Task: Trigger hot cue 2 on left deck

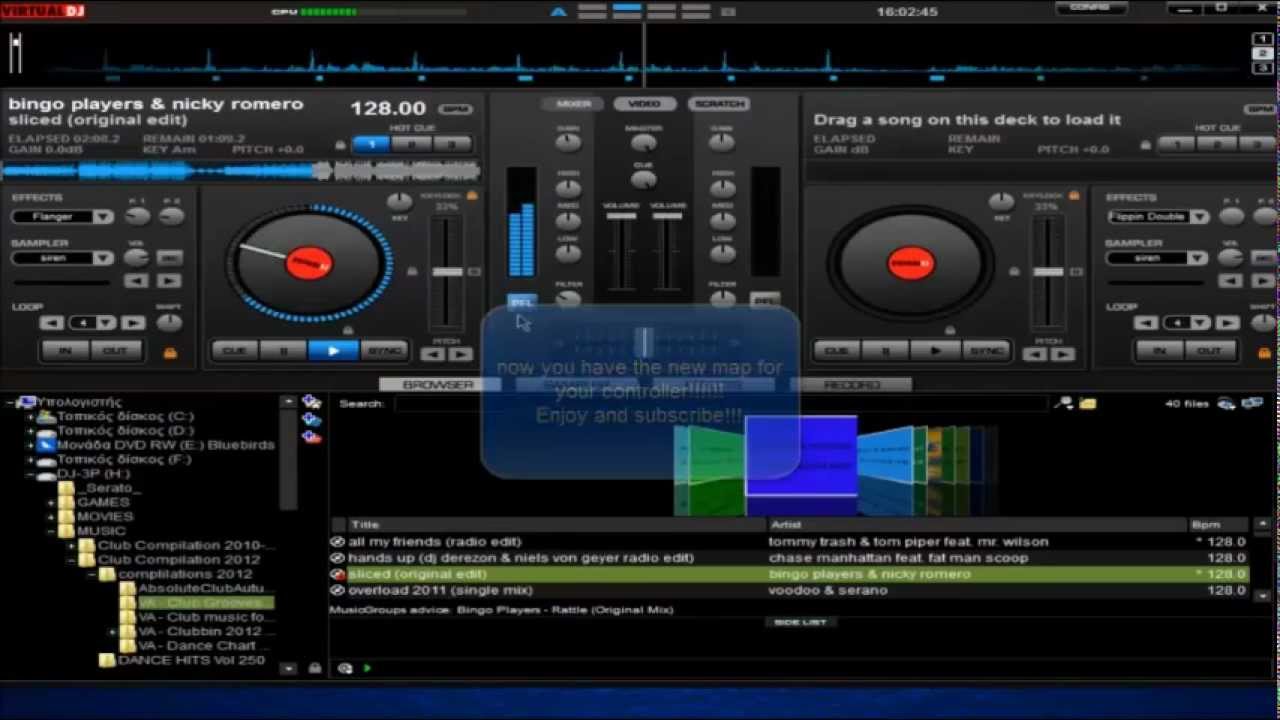Action: click(411, 145)
